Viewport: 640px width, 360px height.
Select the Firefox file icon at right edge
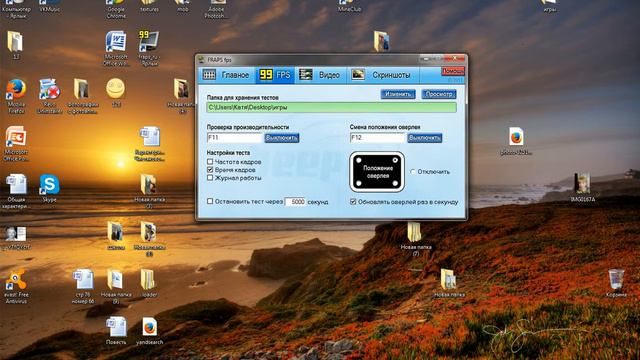(516, 141)
